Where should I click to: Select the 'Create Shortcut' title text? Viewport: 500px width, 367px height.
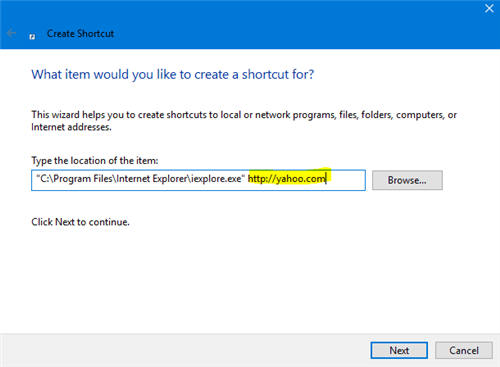pos(80,34)
